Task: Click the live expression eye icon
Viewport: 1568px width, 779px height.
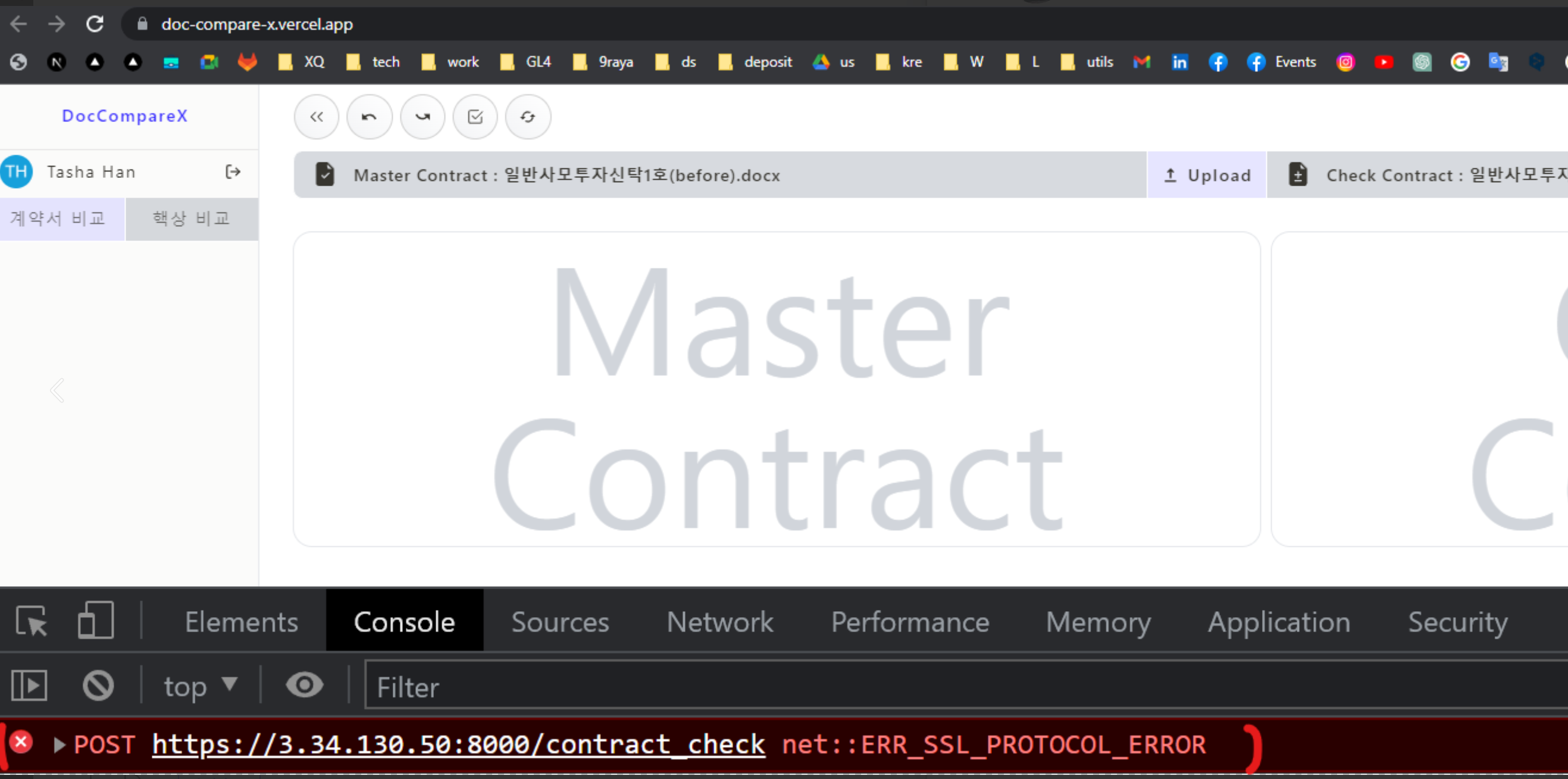Action: 304,684
